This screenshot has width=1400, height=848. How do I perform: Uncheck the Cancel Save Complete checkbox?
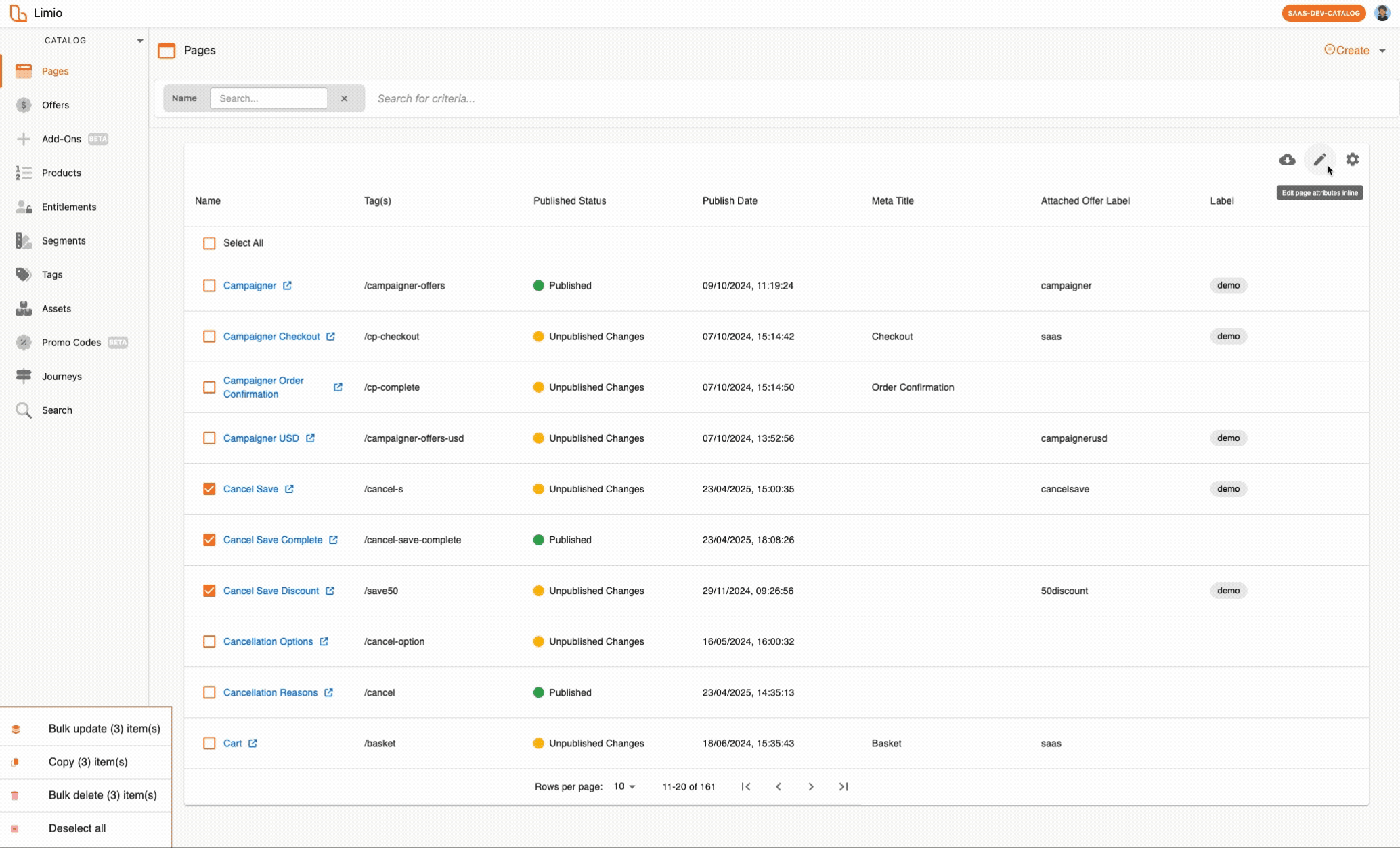[x=209, y=540]
